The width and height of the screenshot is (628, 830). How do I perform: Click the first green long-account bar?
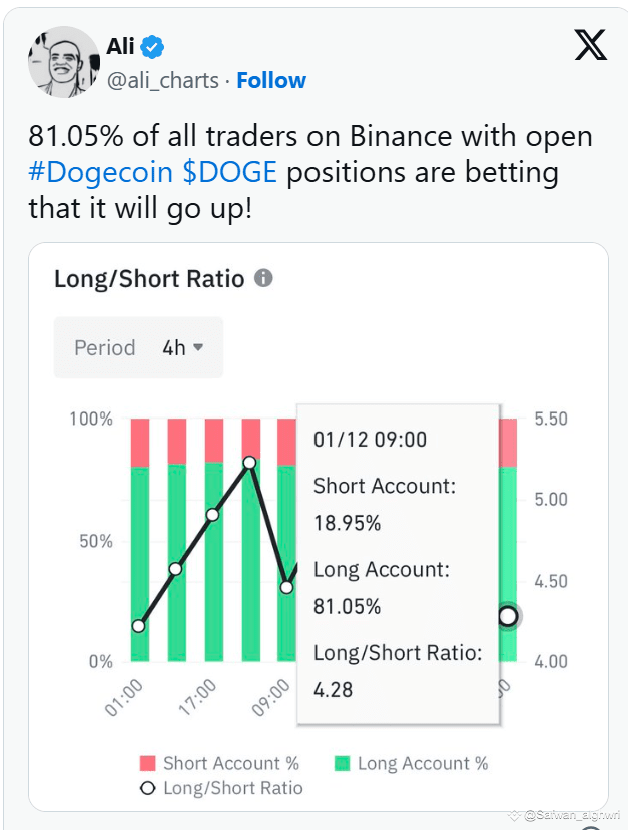140,564
